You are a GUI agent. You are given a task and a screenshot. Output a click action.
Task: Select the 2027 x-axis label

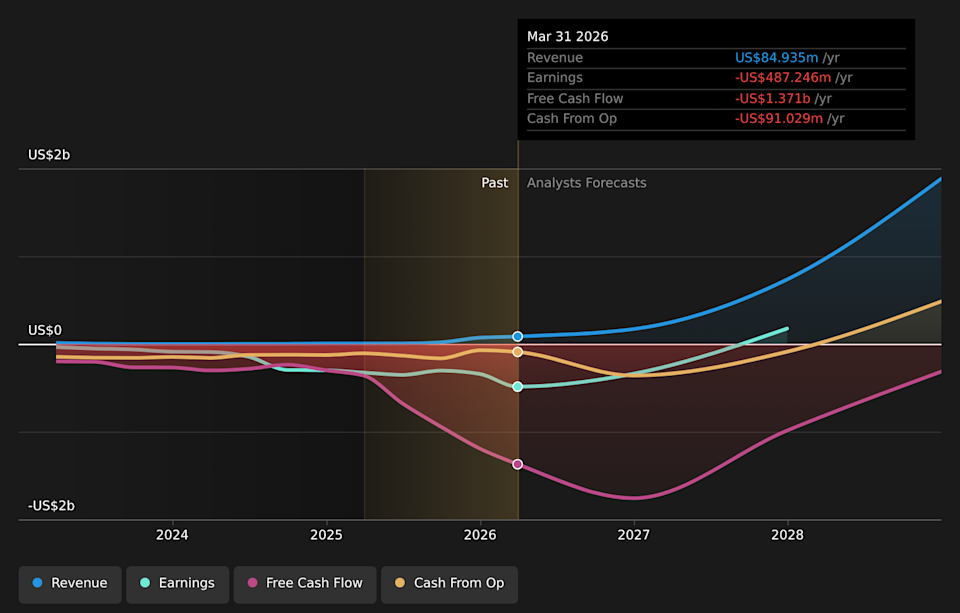[x=634, y=535]
